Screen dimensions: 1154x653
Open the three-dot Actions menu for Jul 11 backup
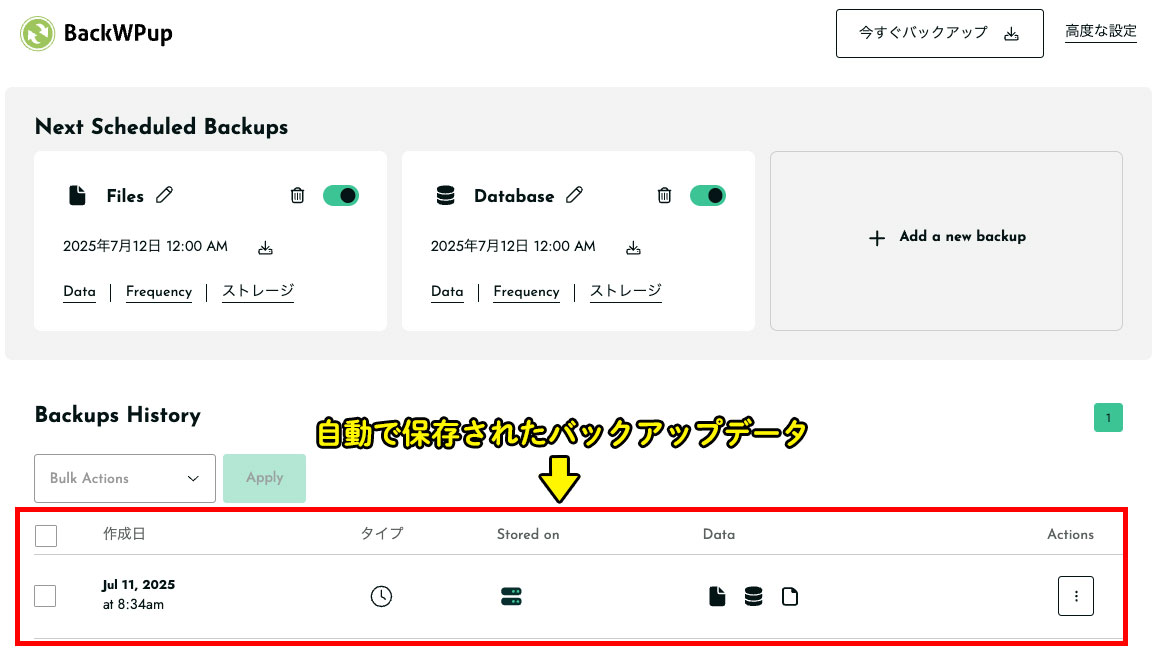point(1076,596)
